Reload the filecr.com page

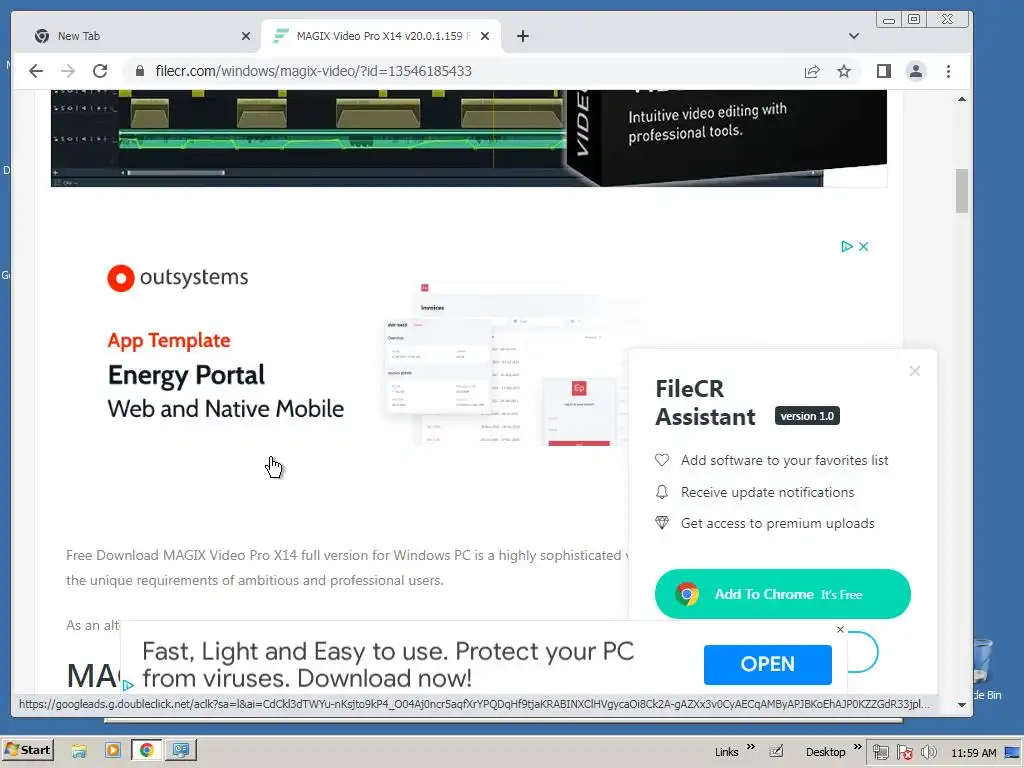click(x=100, y=71)
